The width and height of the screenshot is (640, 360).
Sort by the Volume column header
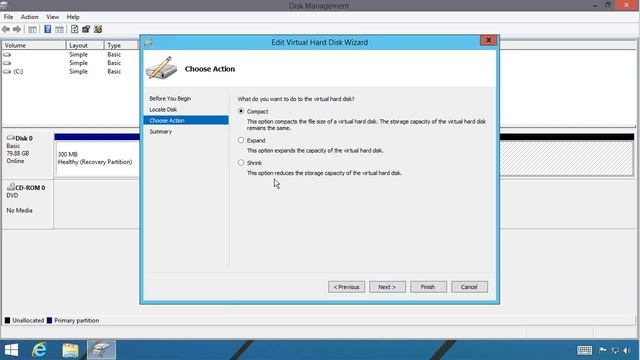pyautogui.click(x=33, y=45)
